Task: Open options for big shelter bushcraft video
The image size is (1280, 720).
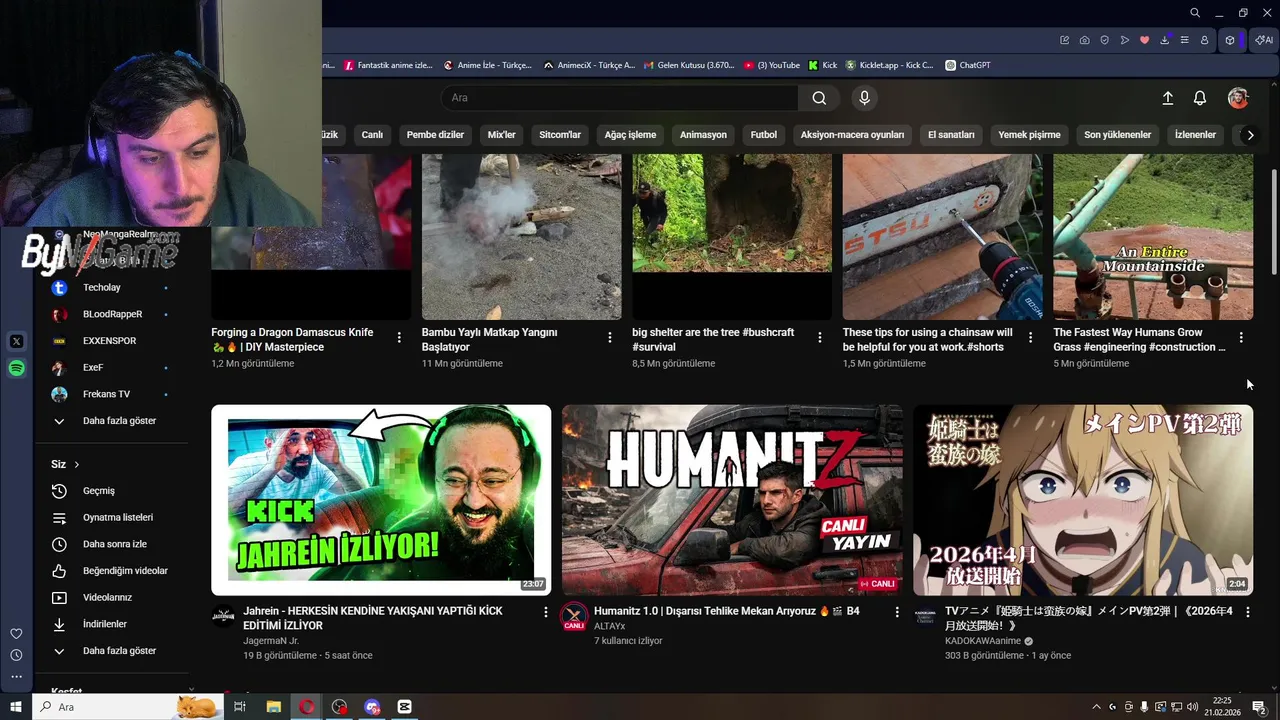Action: coord(820,338)
